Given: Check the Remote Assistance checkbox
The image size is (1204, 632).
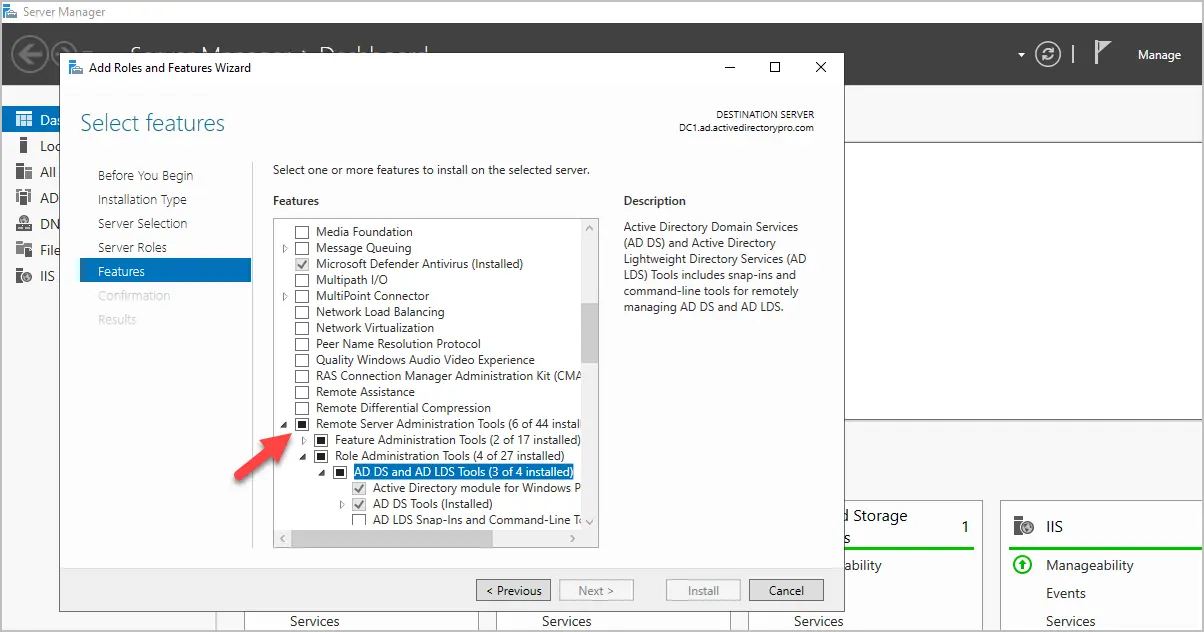Looking at the screenshot, I should coord(302,392).
